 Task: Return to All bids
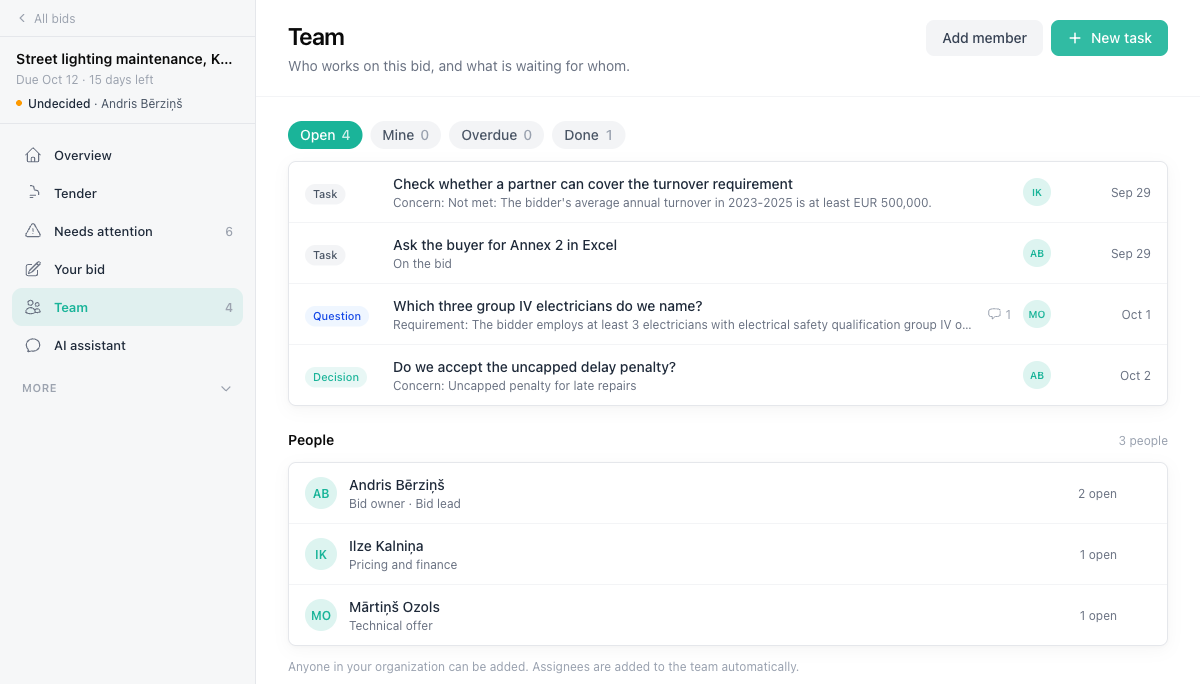46,18
